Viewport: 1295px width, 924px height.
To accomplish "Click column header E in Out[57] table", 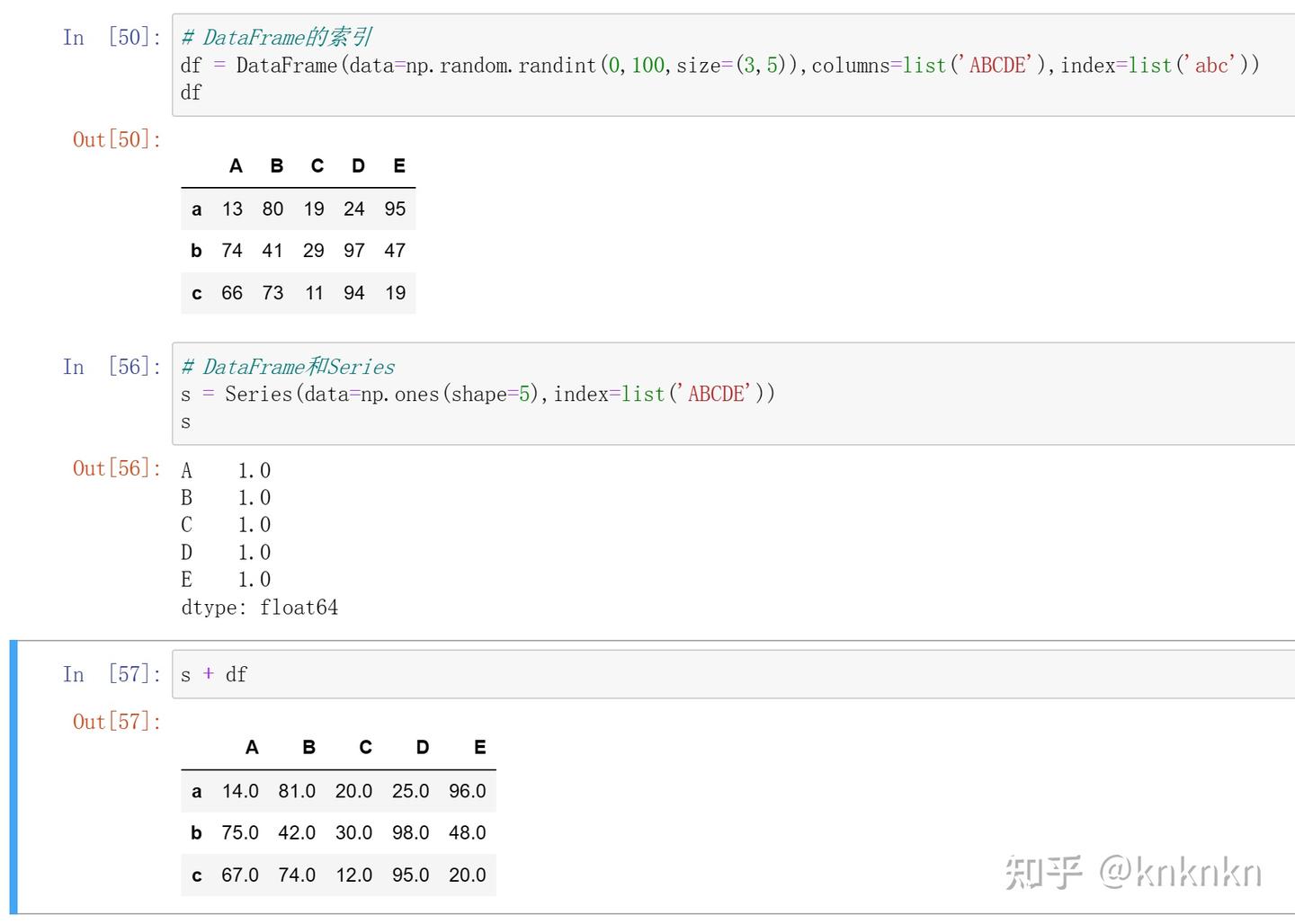I will 479,748.
